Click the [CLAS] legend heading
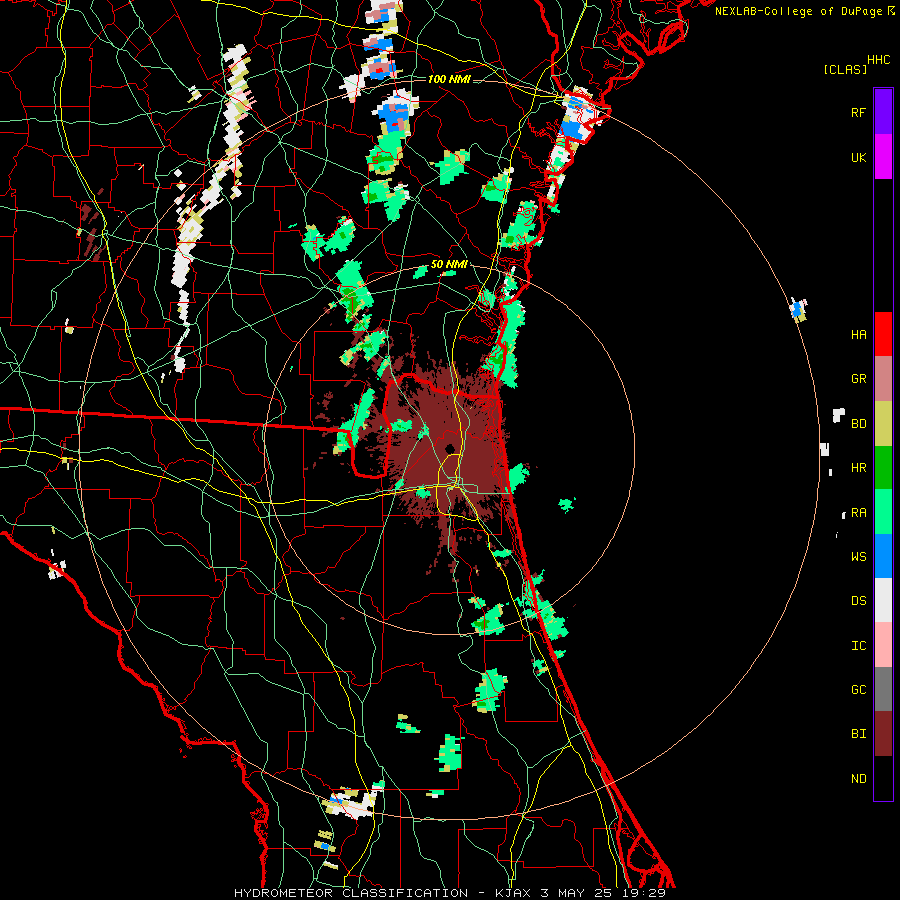This screenshot has width=900, height=900. [845, 69]
